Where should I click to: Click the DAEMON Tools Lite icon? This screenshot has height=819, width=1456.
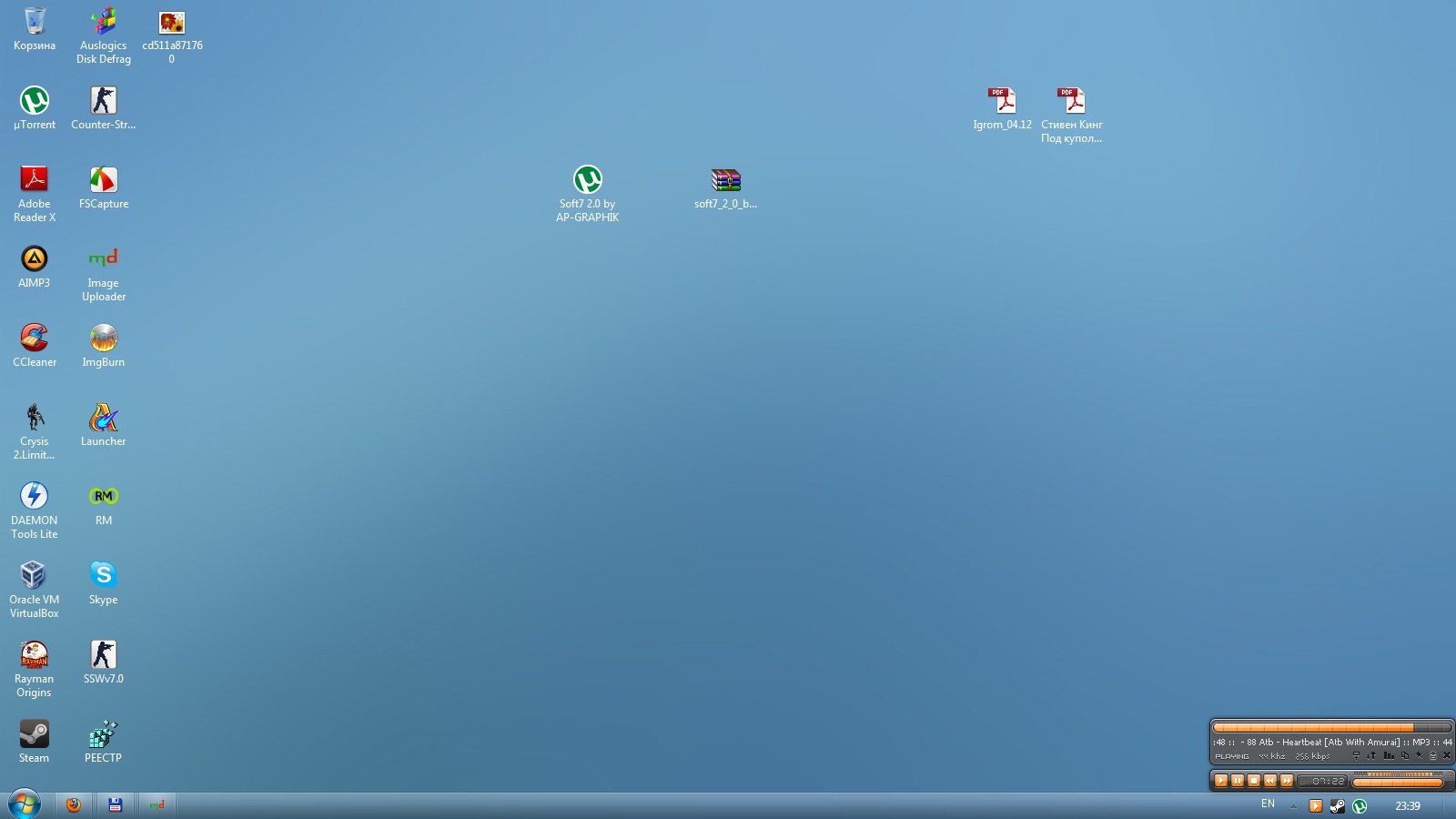[x=35, y=497]
